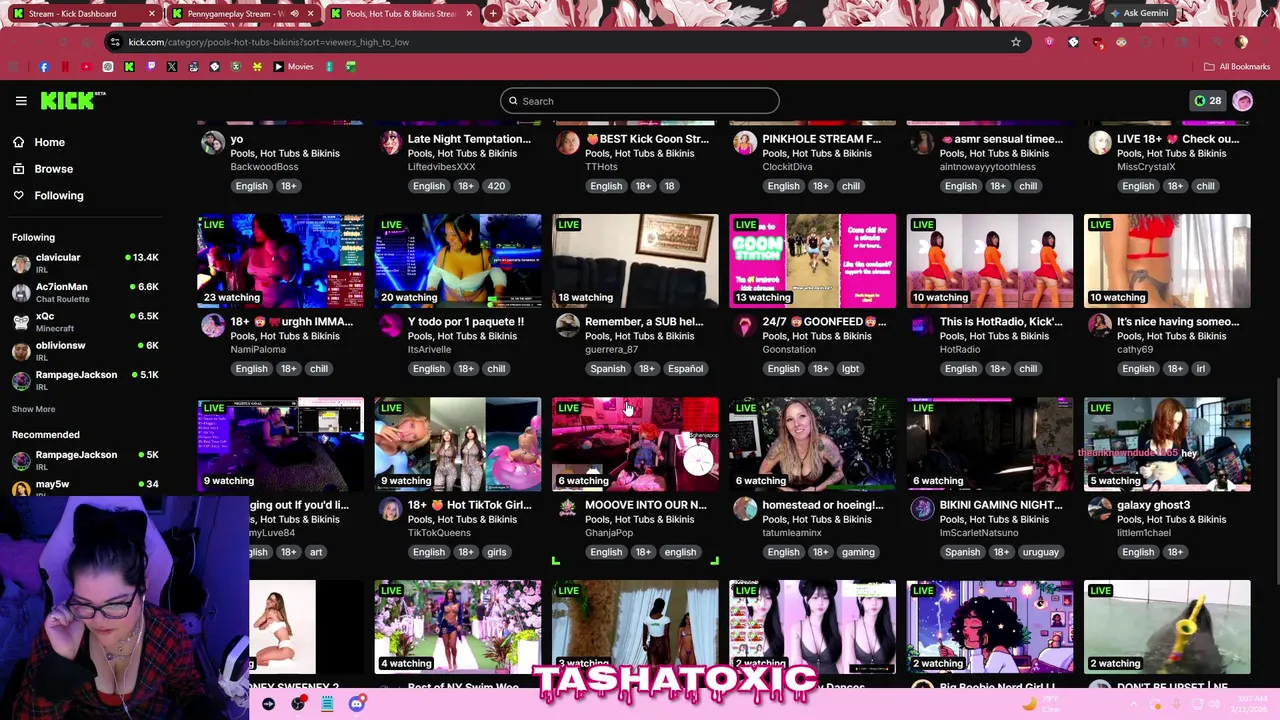Image resolution: width=1280 pixels, height=720 pixels.
Task: Bookmark this page with the star icon
Action: (1016, 42)
